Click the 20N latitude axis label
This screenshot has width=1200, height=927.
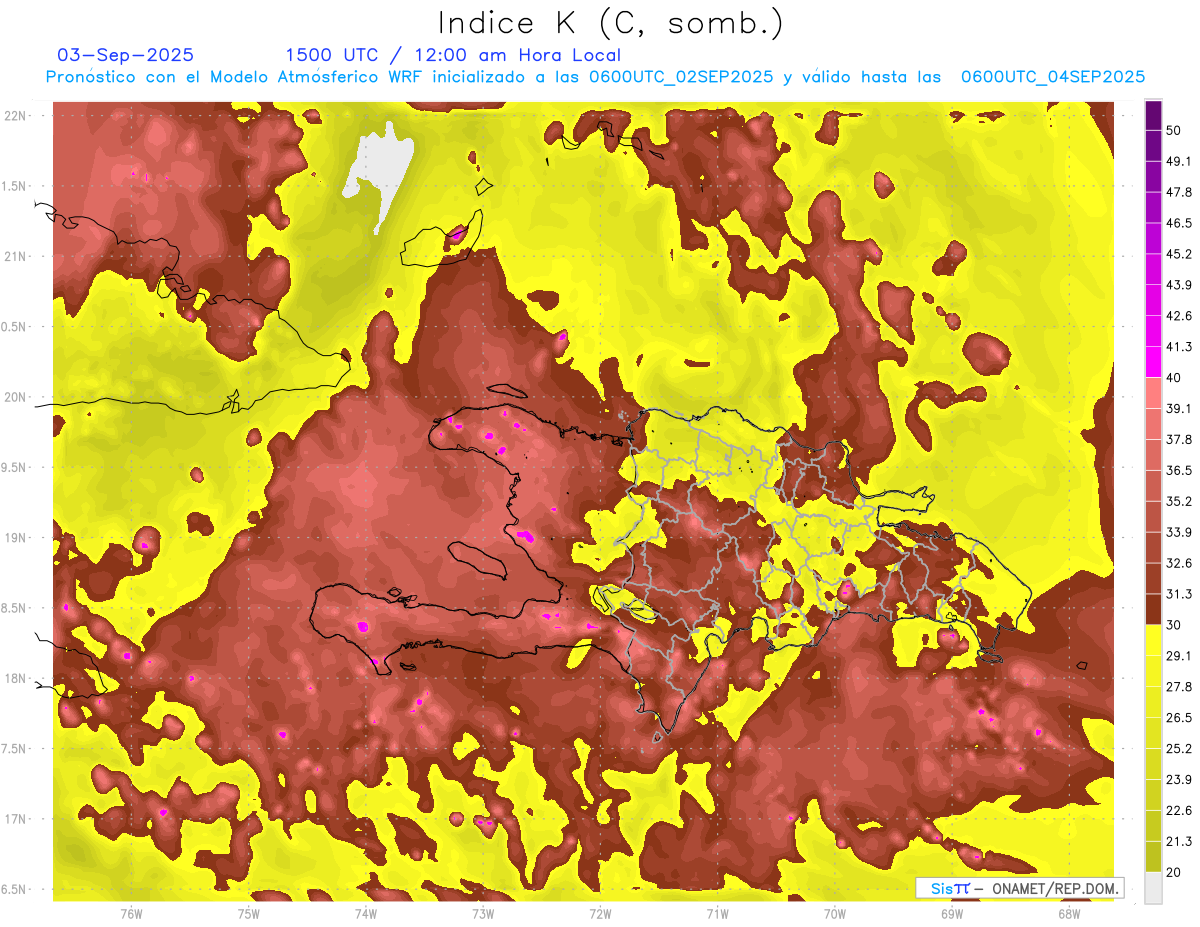pos(17,397)
